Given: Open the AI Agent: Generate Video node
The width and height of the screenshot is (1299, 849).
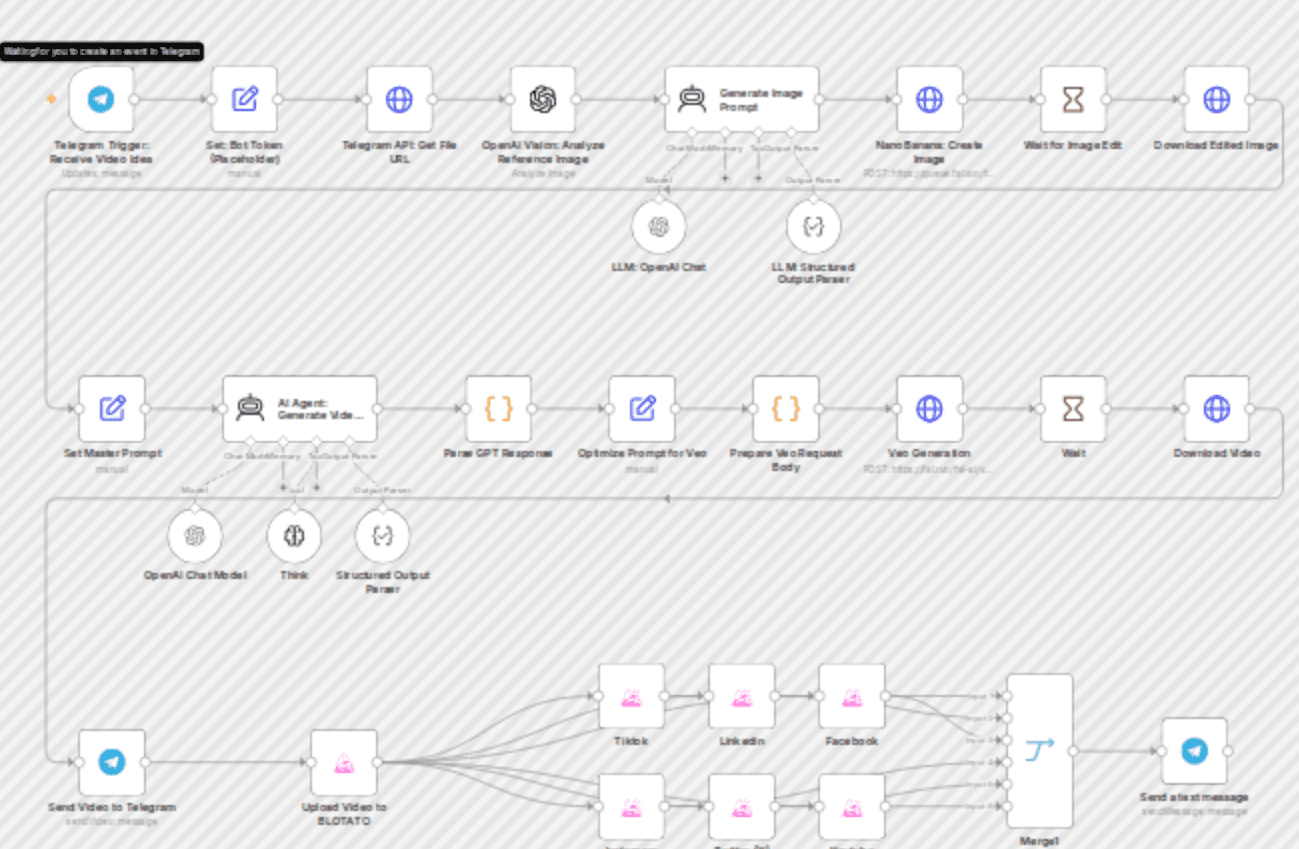Looking at the screenshot, I should [300, 408].
